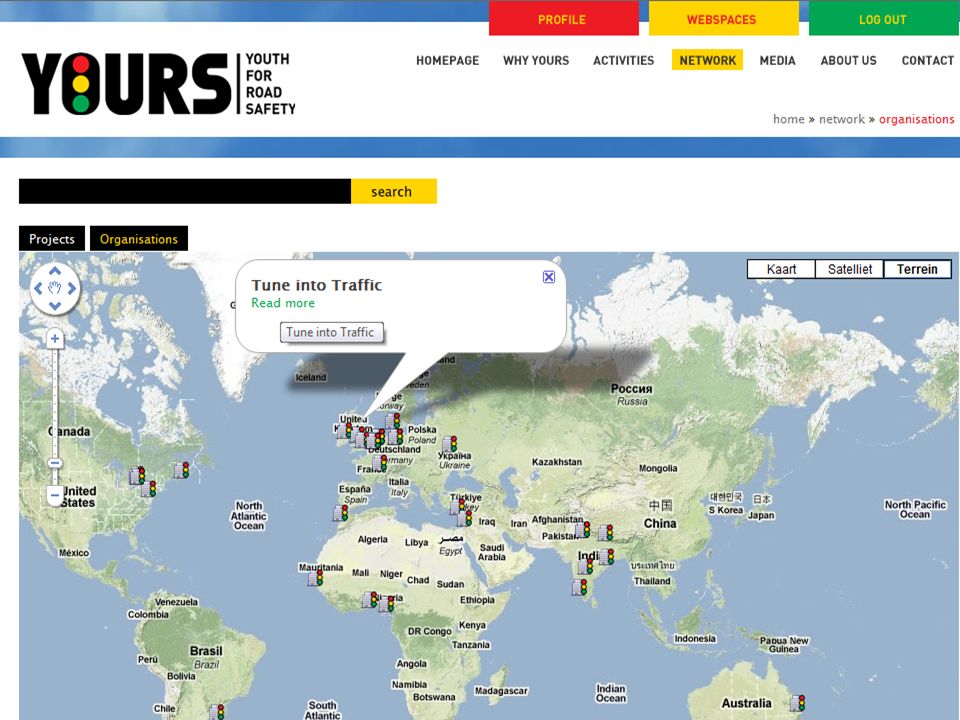Open the red PROFILE tab
Viewport: 960px width, 720px height.
[x=563, y=19]
